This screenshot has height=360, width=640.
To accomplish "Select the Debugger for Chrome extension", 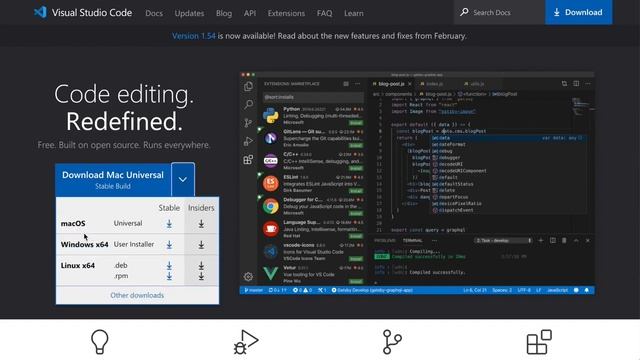I will pos(313,206).
